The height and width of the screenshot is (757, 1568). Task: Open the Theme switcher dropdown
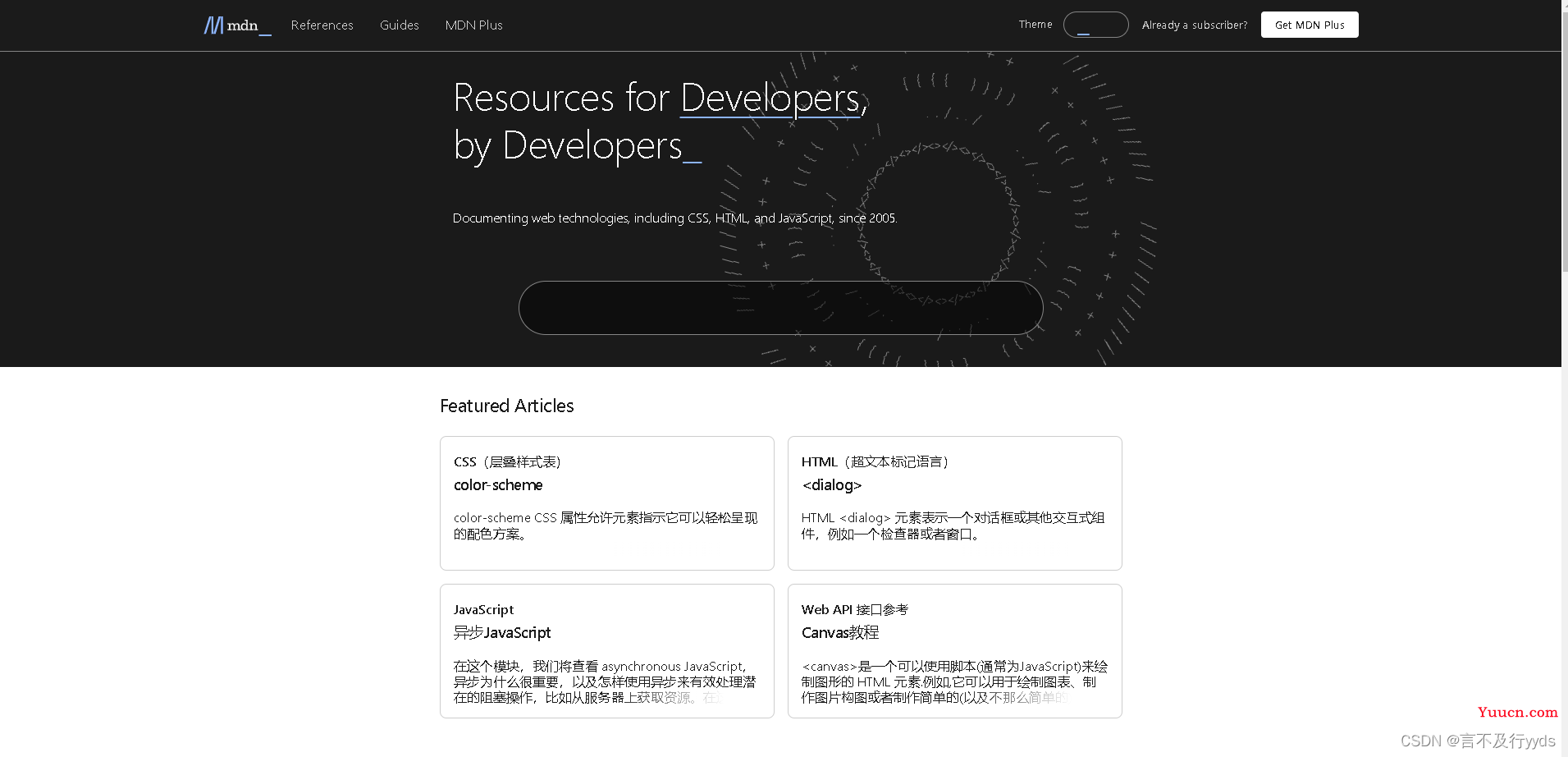pos(1095,25)
